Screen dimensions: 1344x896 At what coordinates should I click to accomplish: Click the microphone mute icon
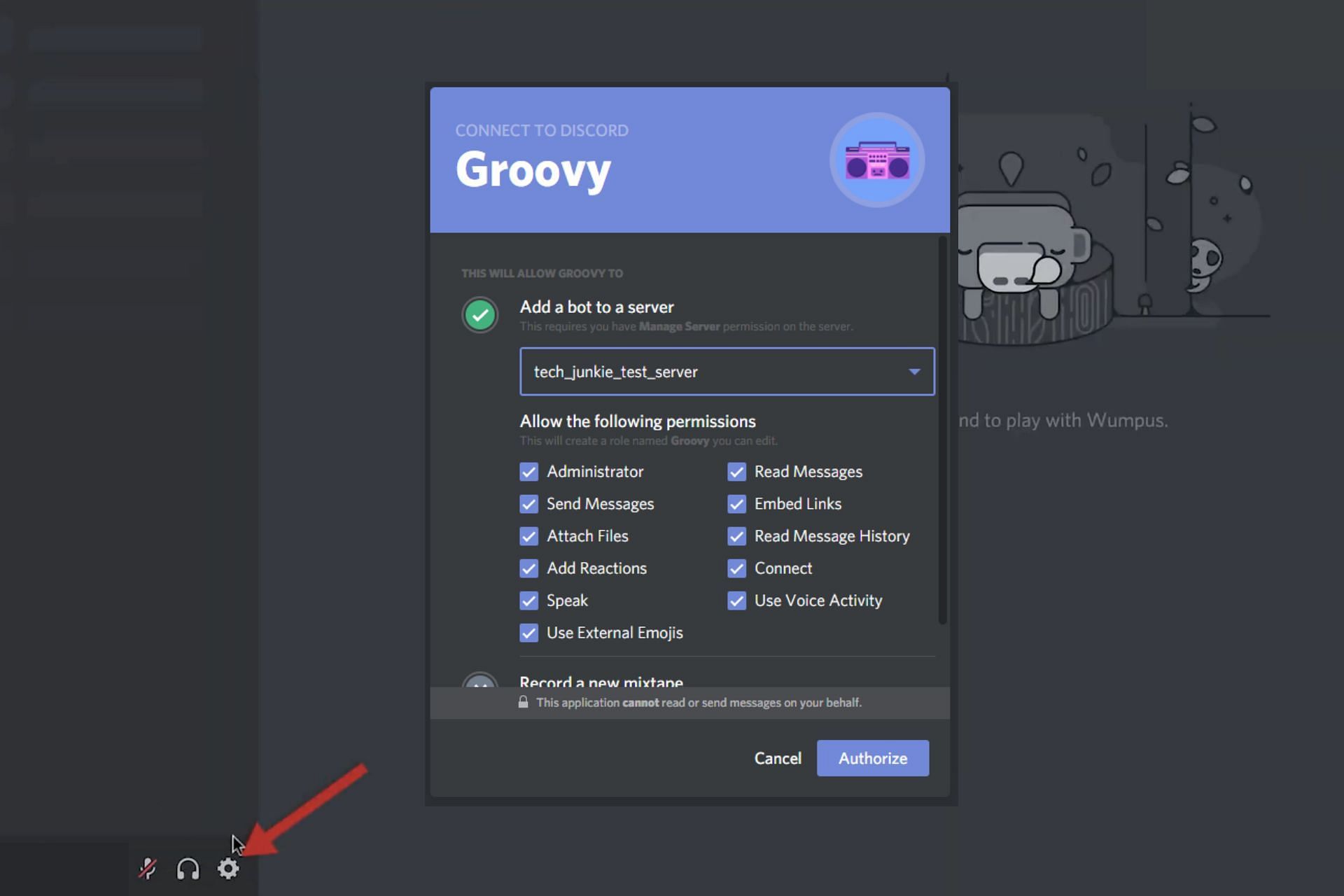(147, 868)
